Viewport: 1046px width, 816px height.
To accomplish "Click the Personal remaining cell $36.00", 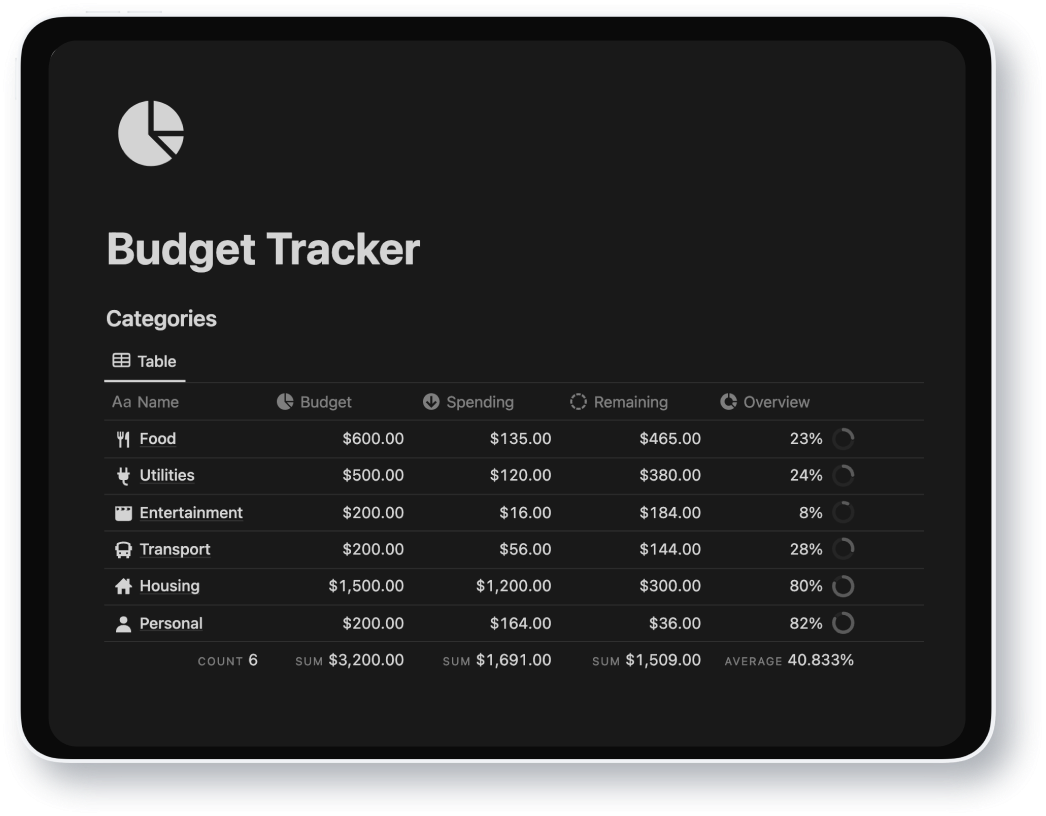I will 675,624.
